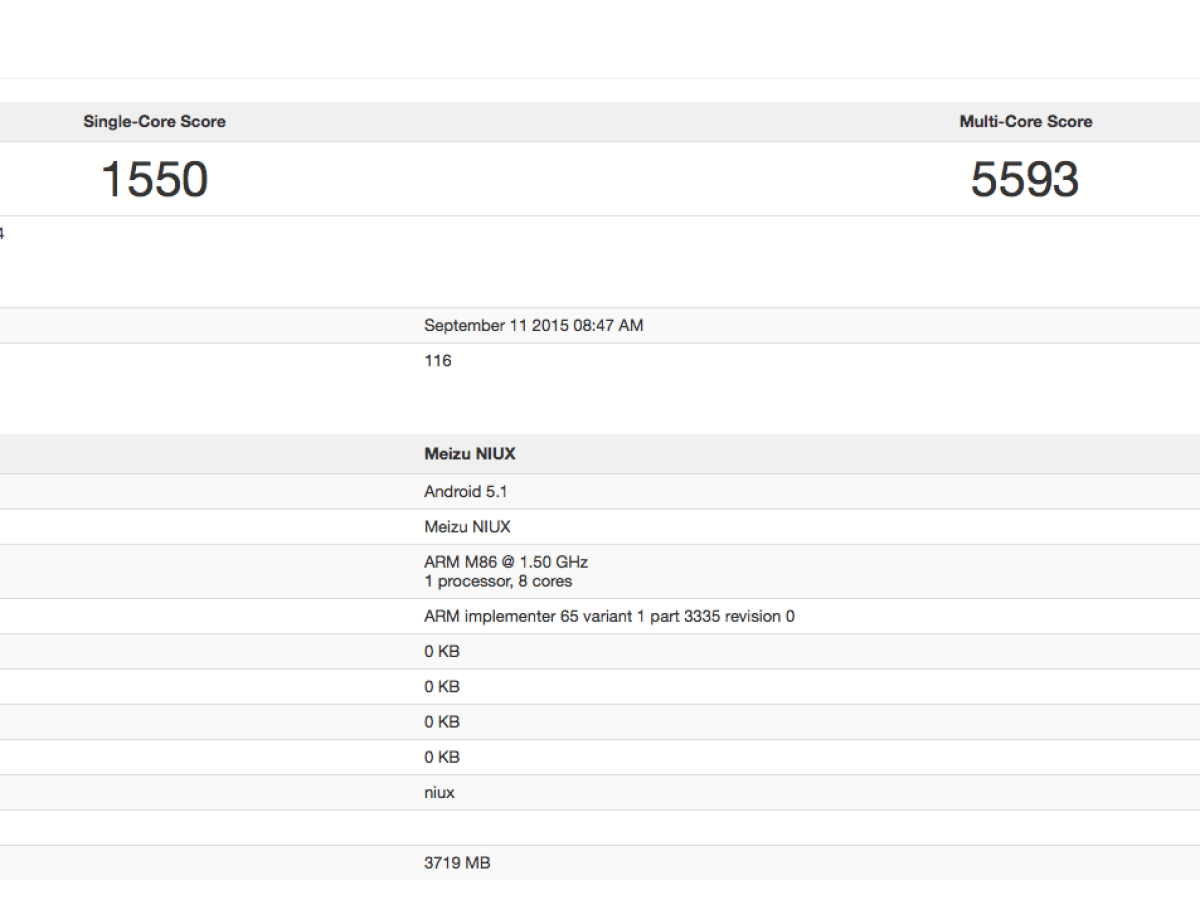
Task: Click the 3719 MB memory value
Action: (457, 863)
